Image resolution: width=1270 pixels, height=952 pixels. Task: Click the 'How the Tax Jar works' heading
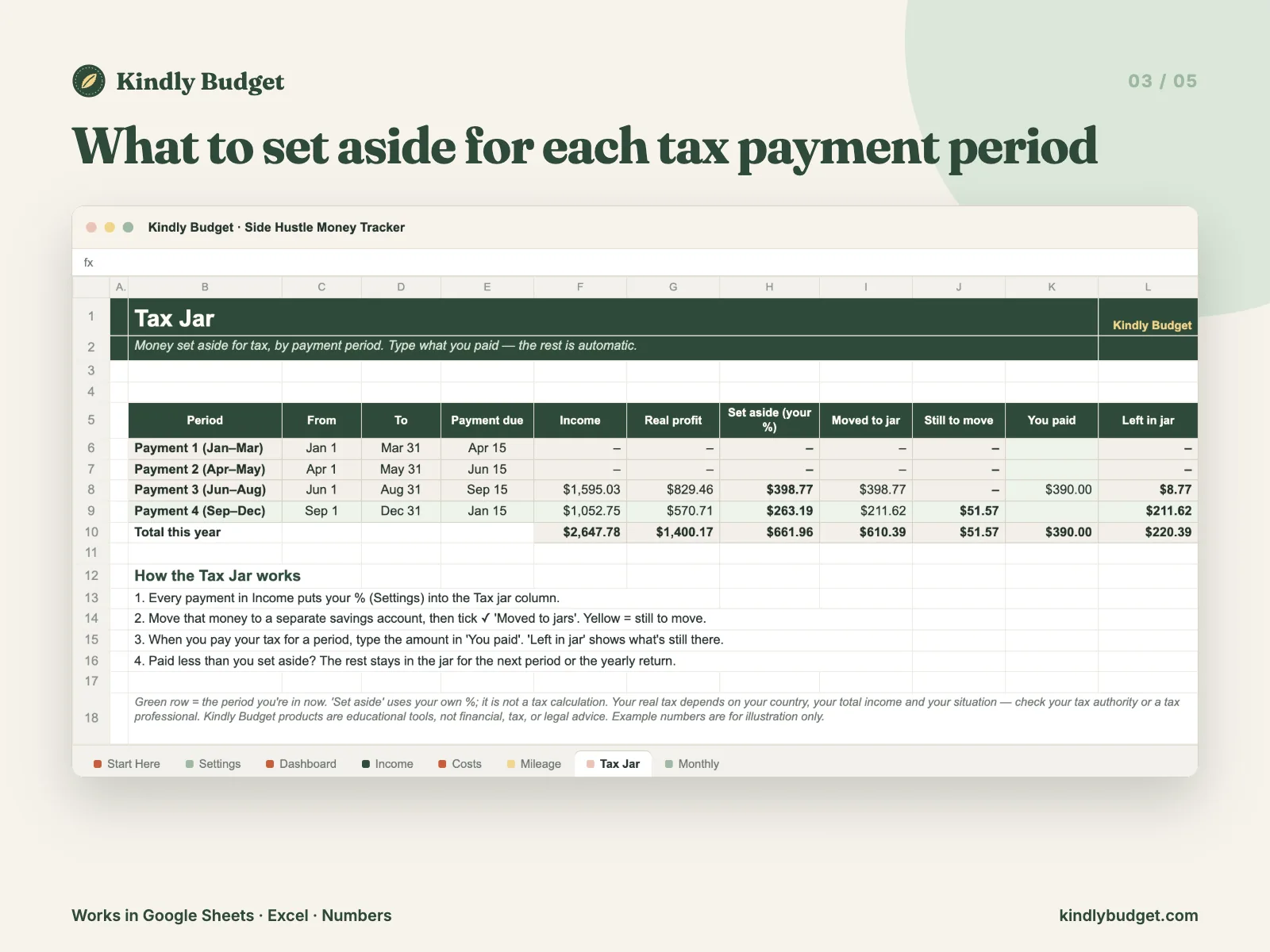point(217,576)
